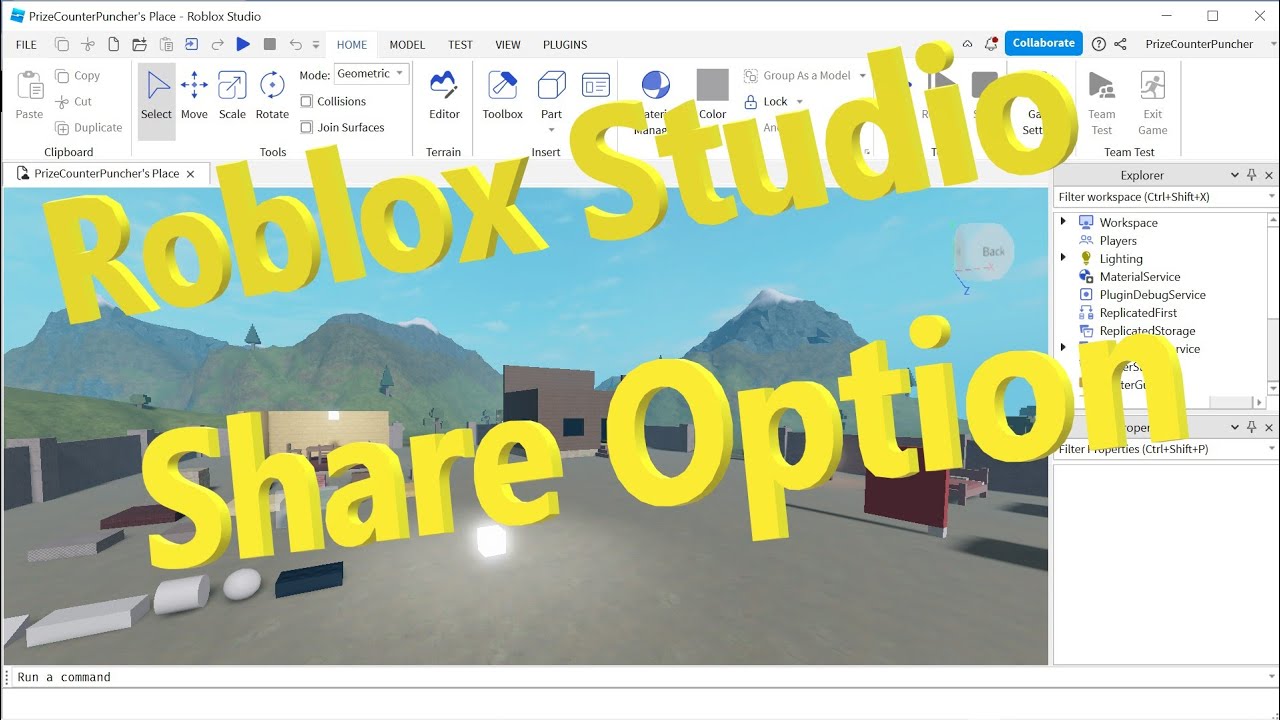The image size is (1280, 720).
Task: Open the quick access toolbar customize arrow
Action: point(316,44)
